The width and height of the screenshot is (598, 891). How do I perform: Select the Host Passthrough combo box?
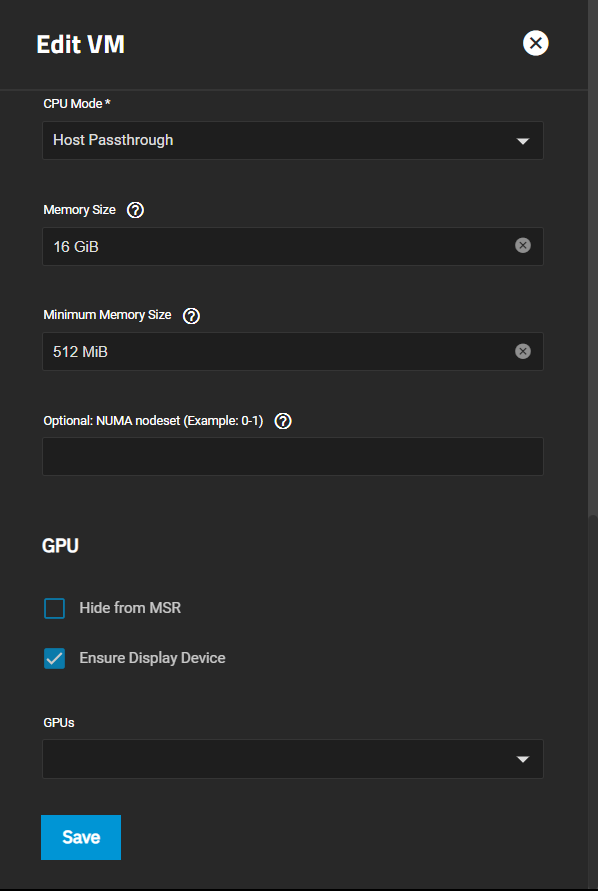click(293, 140)
